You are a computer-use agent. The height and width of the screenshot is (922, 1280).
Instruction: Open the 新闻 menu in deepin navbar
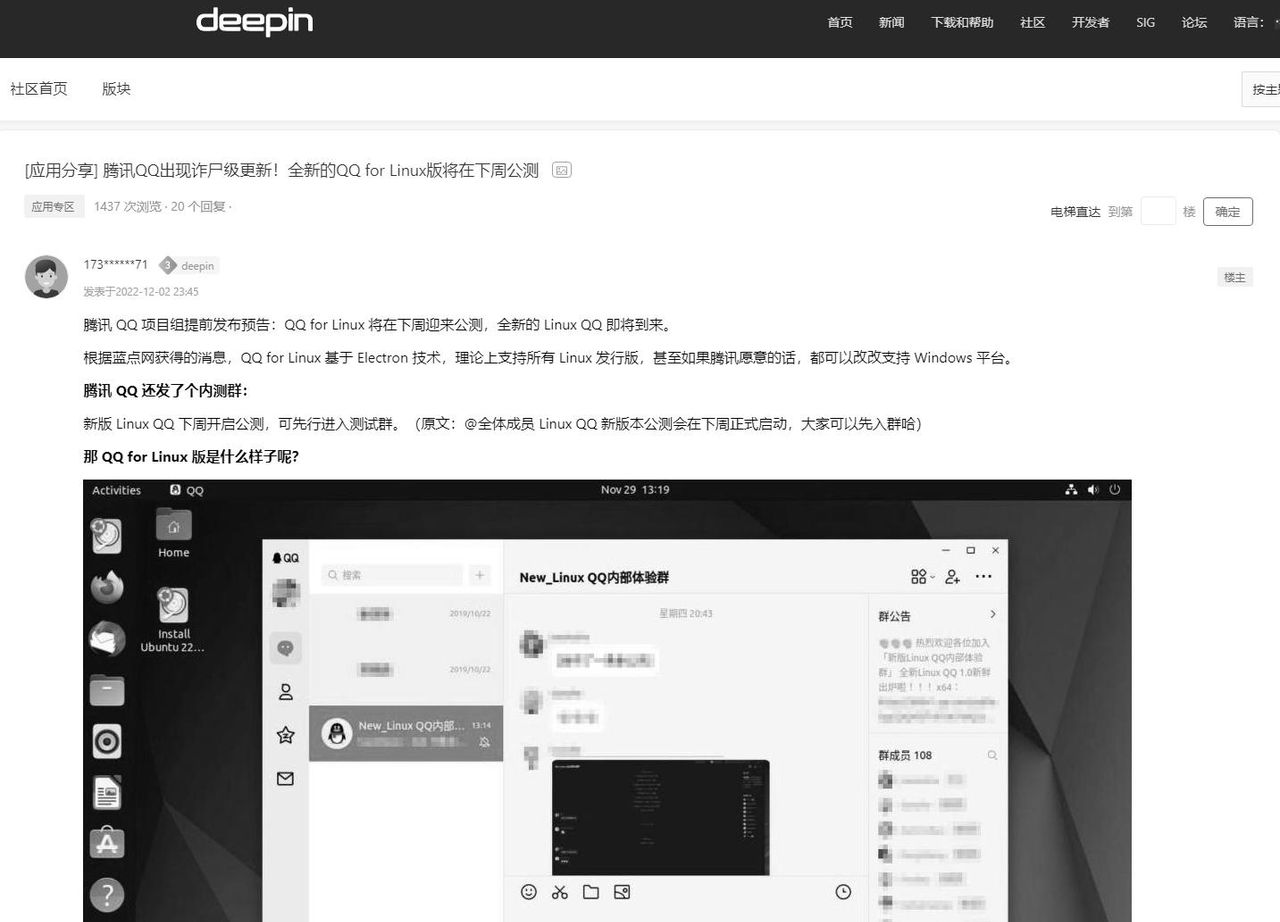[890, 22]
